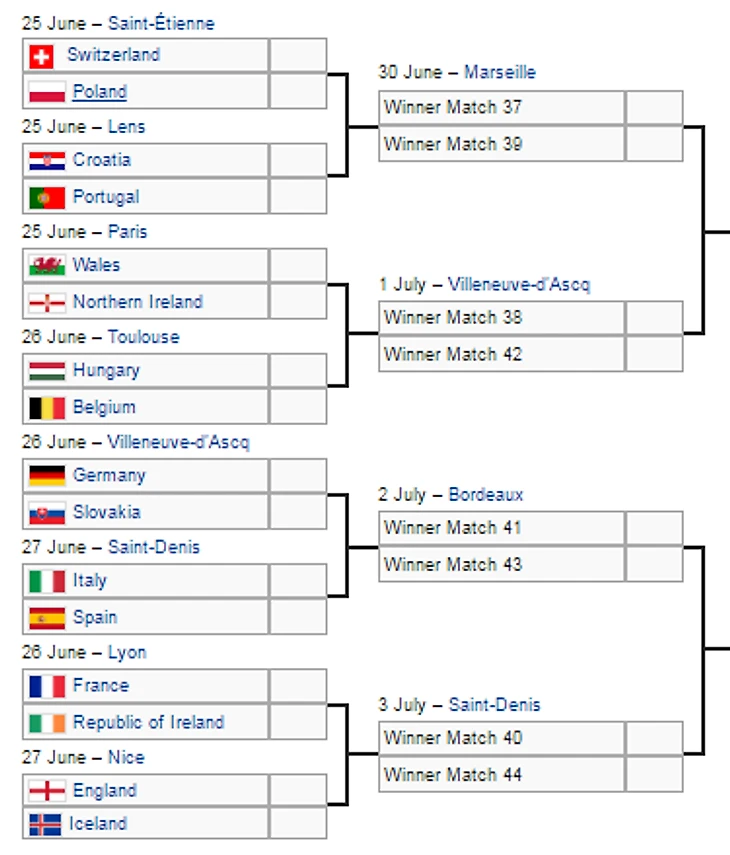Viewport: 730px width, 855px height.
Task: Follow the Lyon venue link
Action: 127,653
